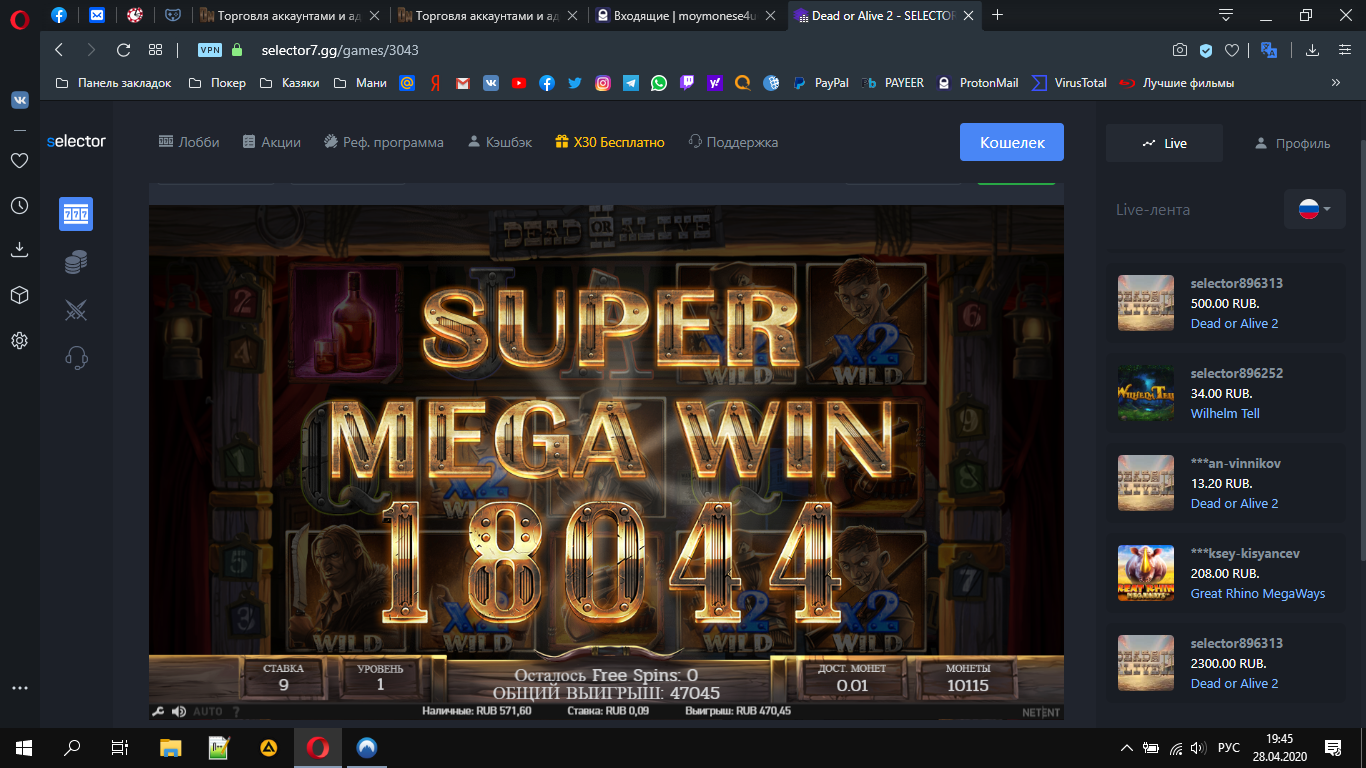
Task: Open Gmail bookmark icon
Action: 462,83
